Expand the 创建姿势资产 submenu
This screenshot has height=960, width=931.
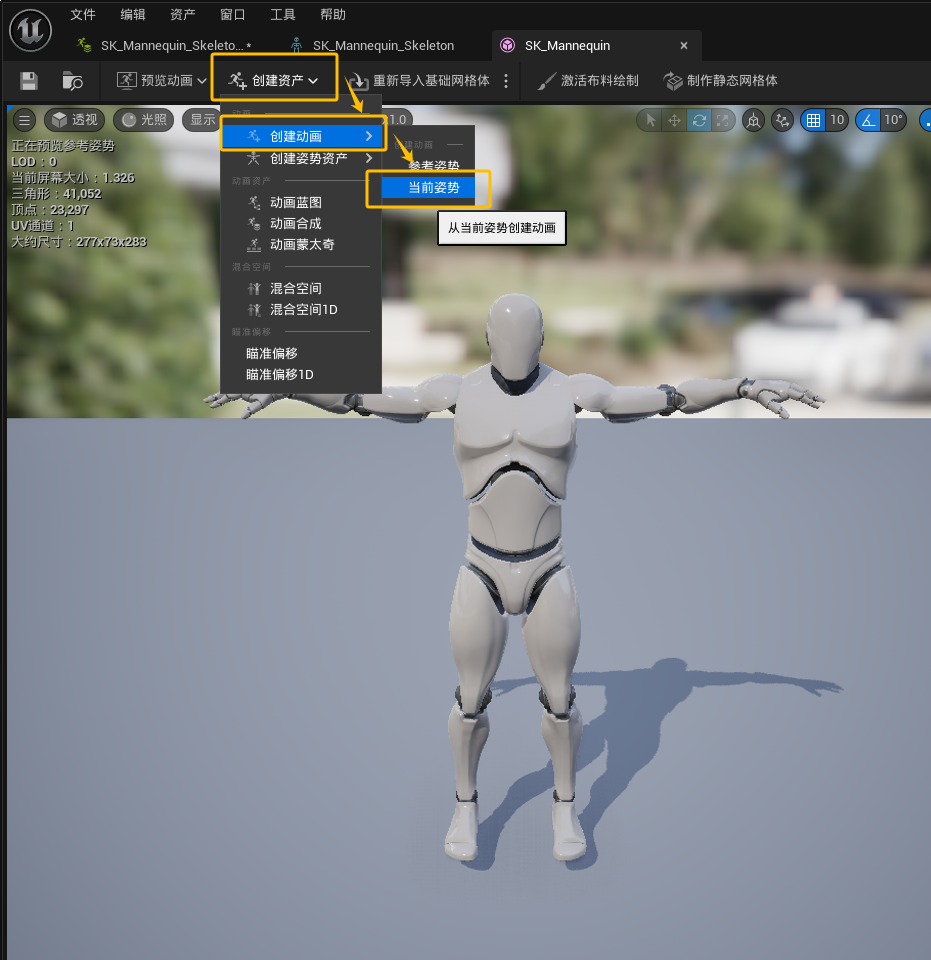tap(308, 159)
